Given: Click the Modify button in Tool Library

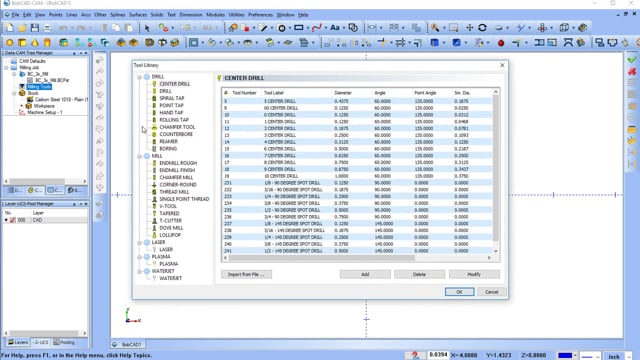Looking at the screenshot, I should [x=474, y=274].
